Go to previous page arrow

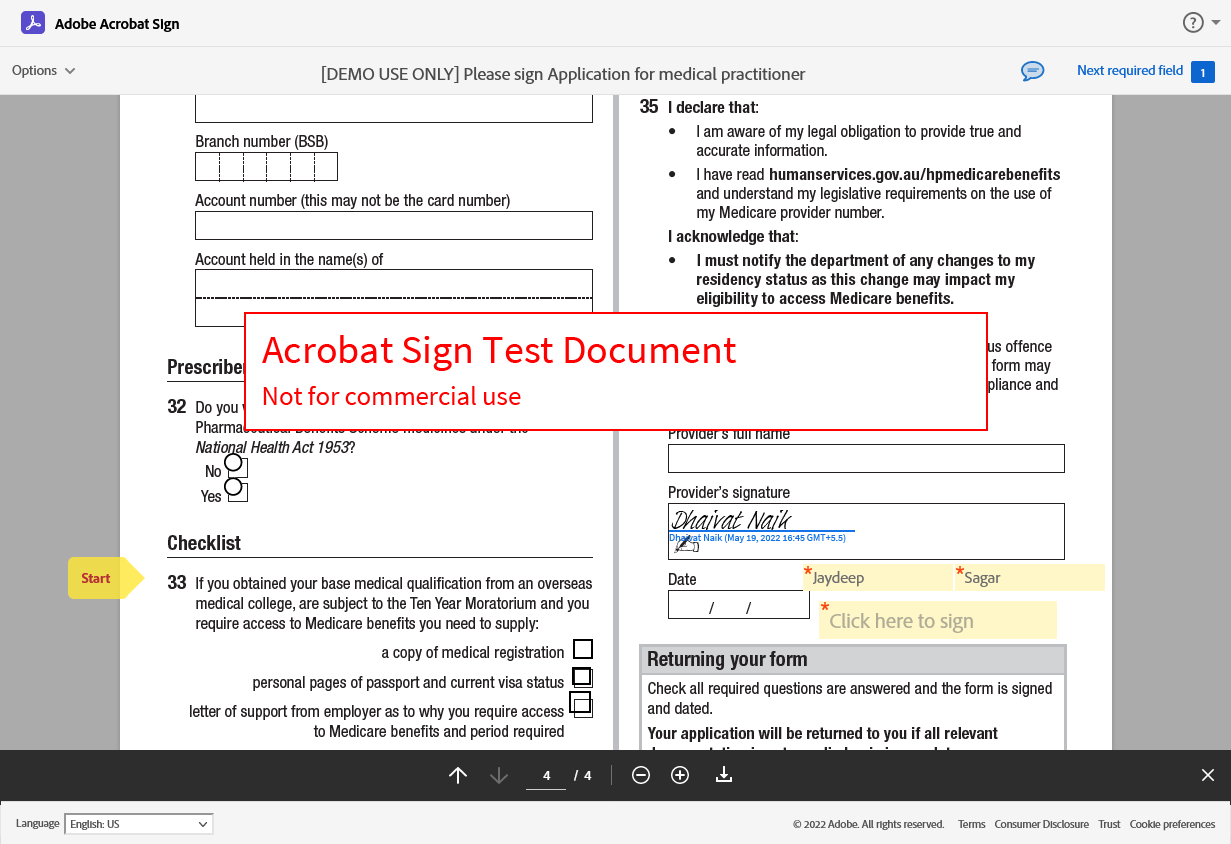[458, 775]
